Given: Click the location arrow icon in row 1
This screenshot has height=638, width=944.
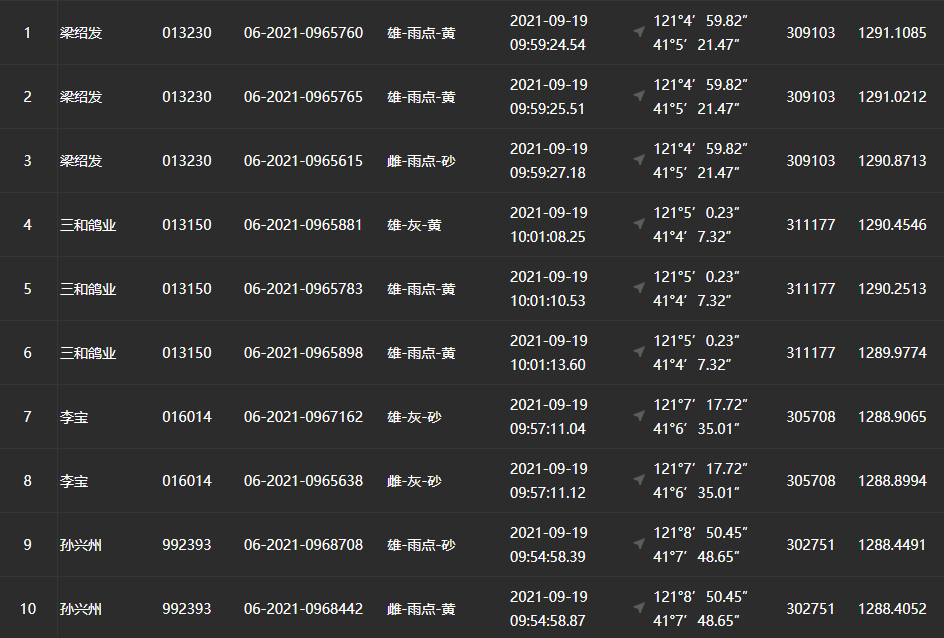Looking at the screenshot, I should tap(639, 32).
